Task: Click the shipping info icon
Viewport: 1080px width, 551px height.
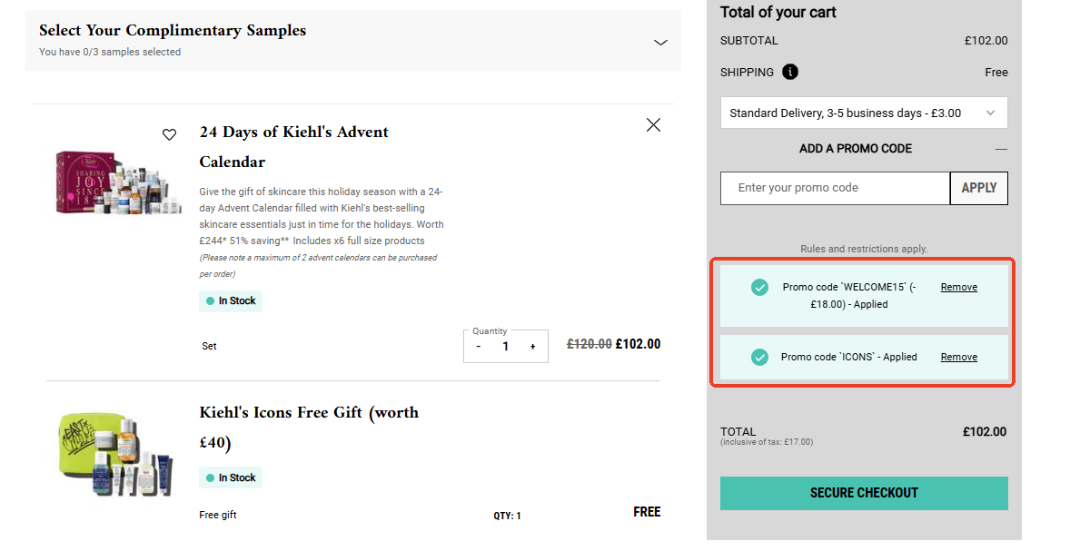Action: pyautogui.click(x=790, y=72)
